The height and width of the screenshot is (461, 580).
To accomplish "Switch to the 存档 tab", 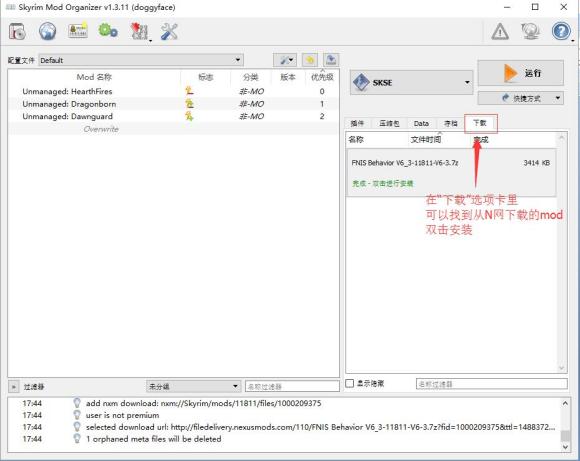I will 451,123.
